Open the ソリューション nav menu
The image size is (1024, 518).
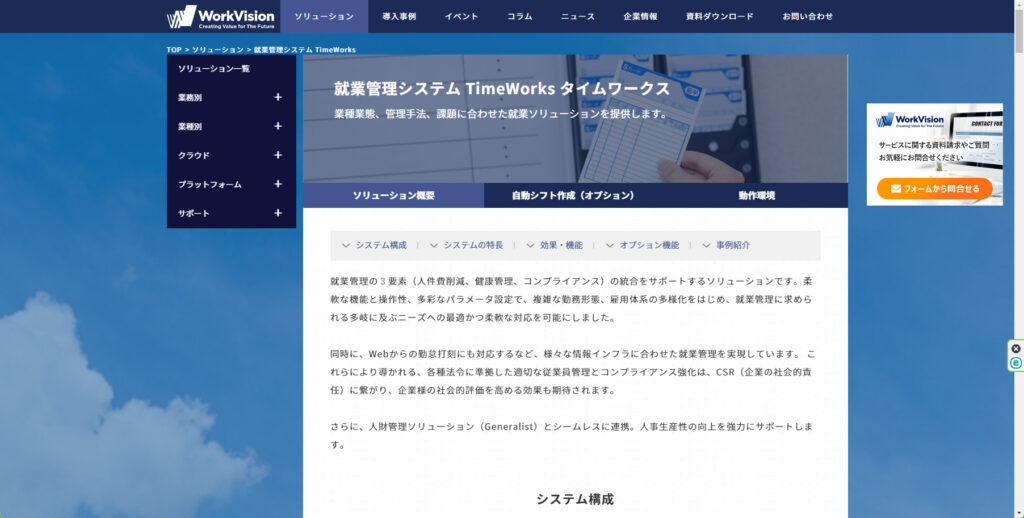coord(324,16)
